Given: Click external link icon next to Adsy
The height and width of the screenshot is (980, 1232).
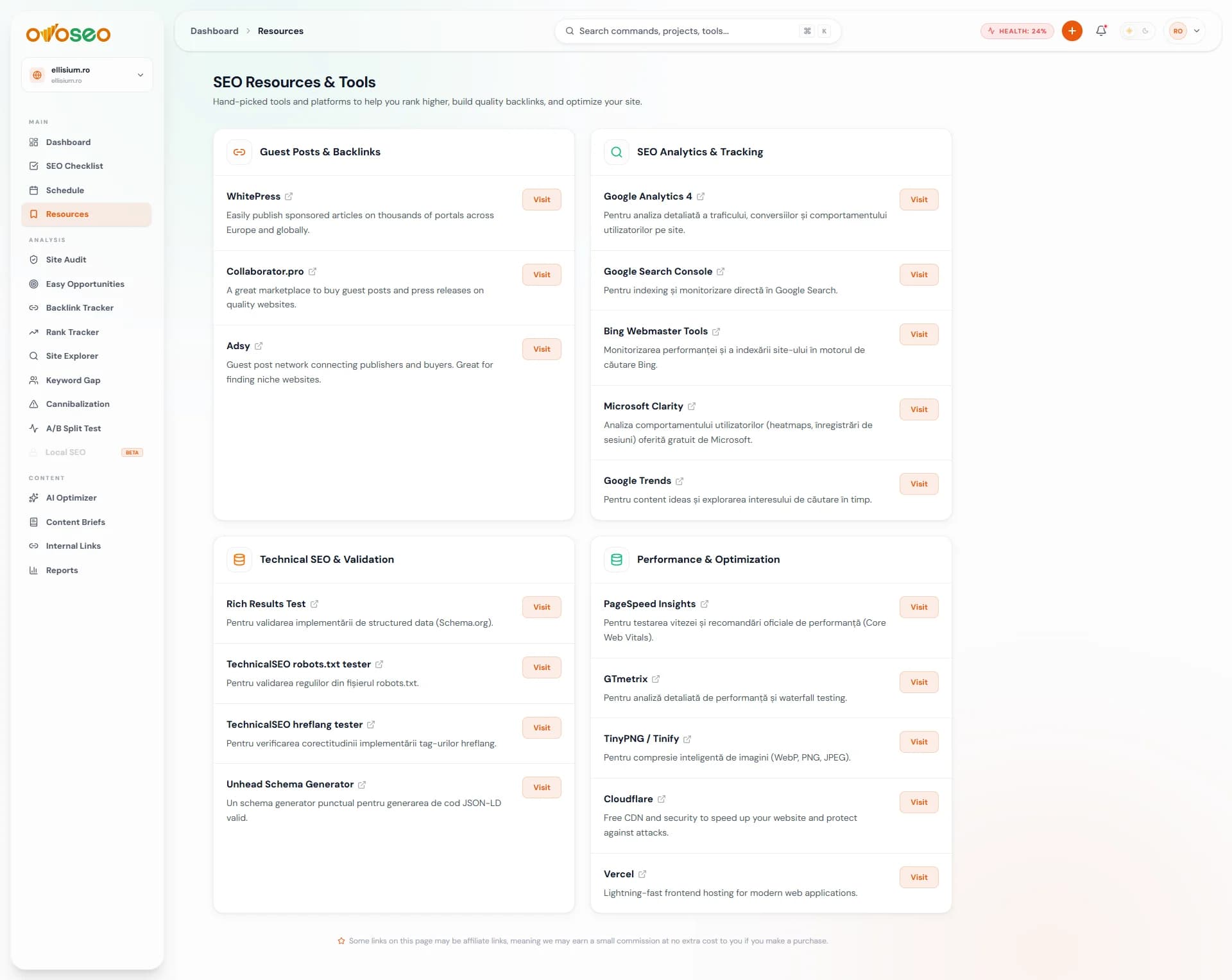Looking at the screenshot, I should click(259, 346).
